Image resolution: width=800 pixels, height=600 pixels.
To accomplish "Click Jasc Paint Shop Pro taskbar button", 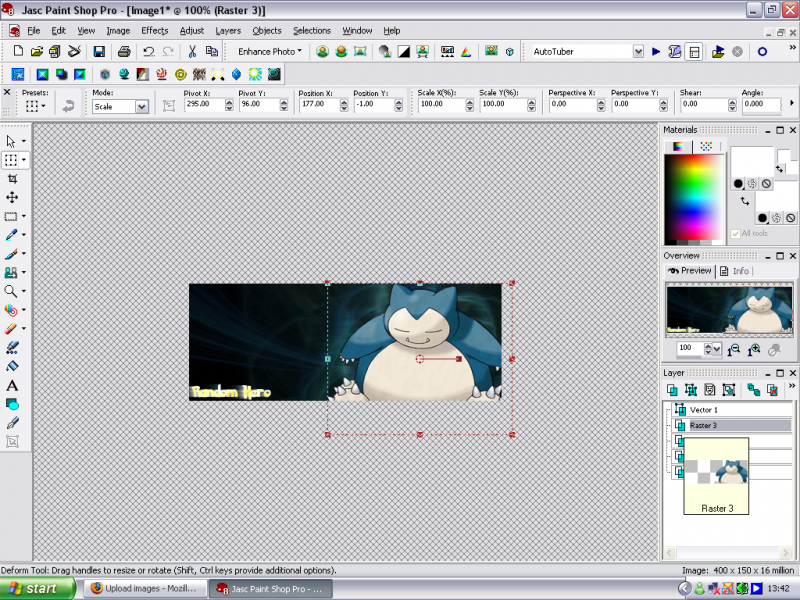I will tap(271, 588).
